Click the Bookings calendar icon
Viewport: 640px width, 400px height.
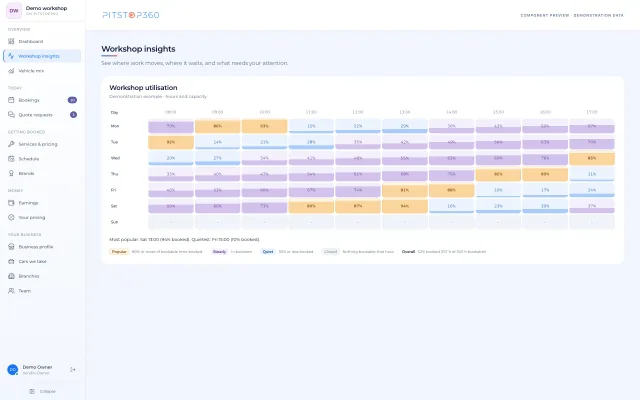[x=11, y=100]
